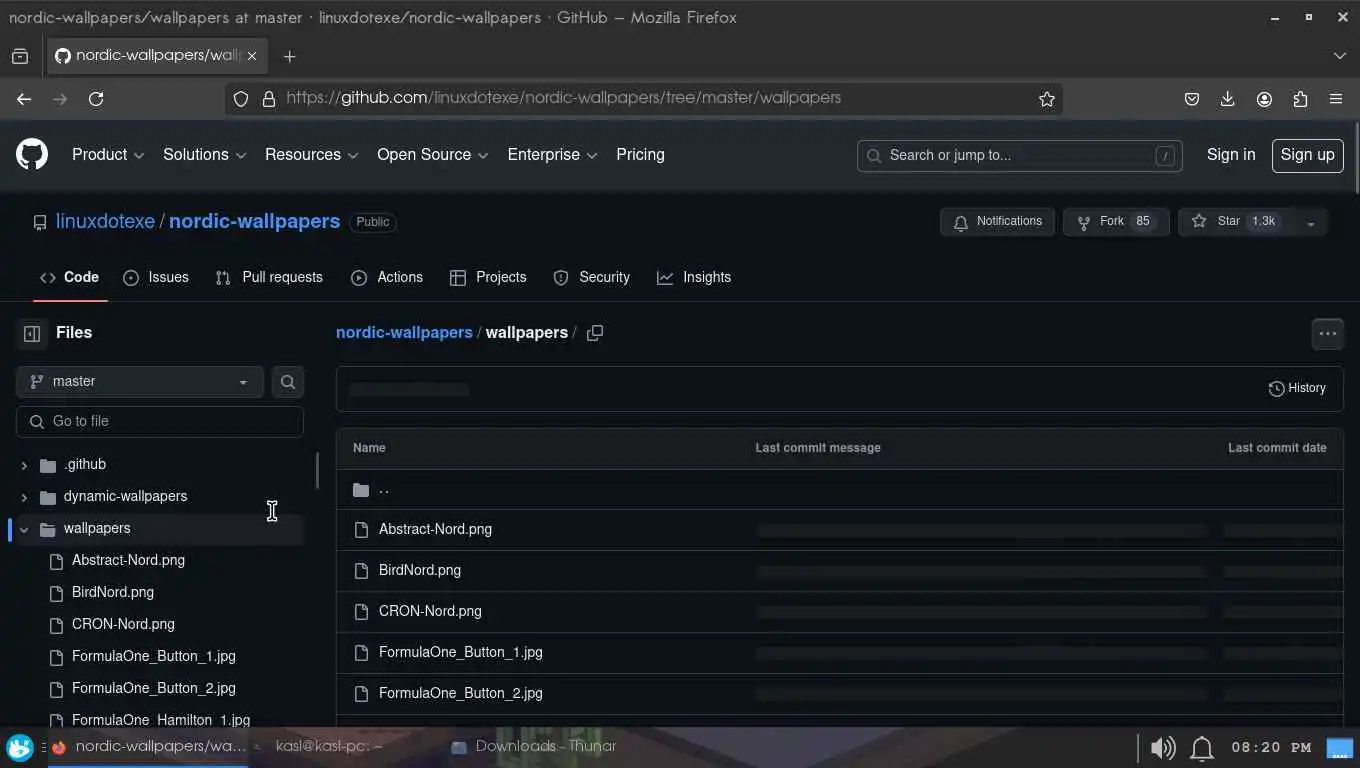1360x768 pixels.
Task: Open the parent directory .. row
Action: pos(840,490)
